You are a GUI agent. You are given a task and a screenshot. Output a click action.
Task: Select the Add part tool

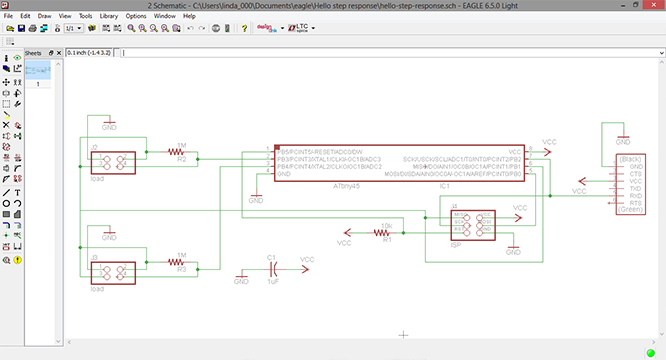coord(17,125)
